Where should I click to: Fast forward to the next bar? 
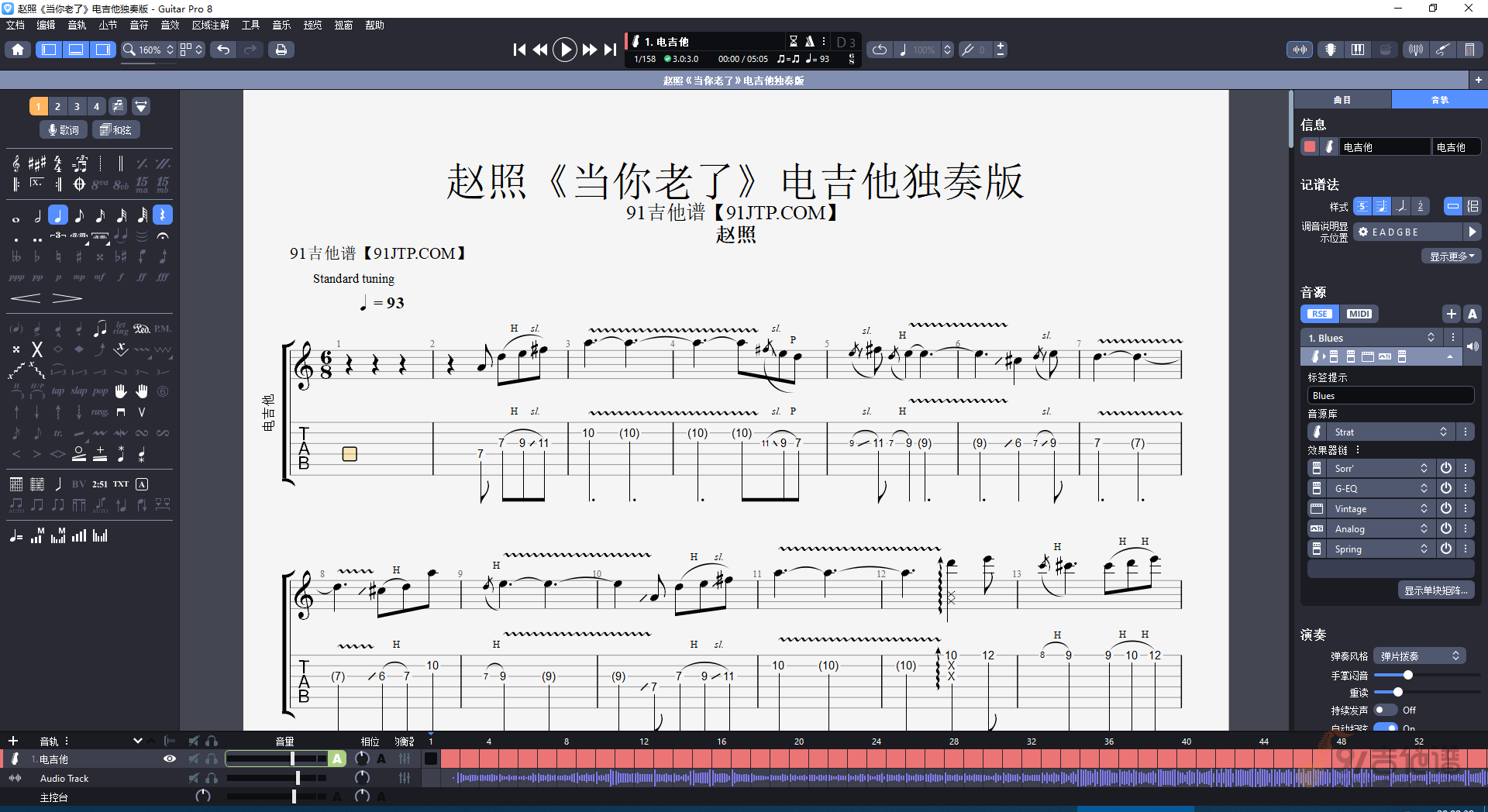(589, 50)
